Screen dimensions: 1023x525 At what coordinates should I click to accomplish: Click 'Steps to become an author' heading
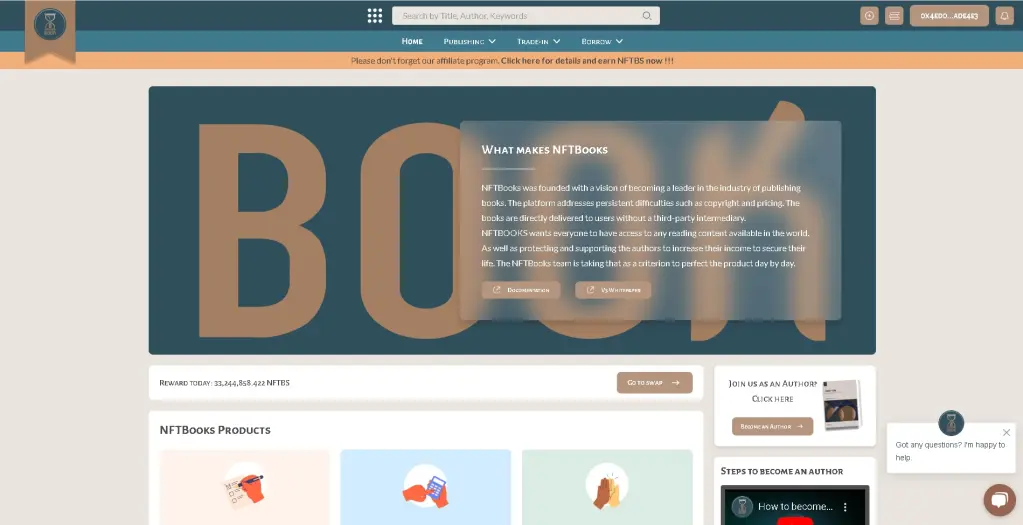point(782,471)
